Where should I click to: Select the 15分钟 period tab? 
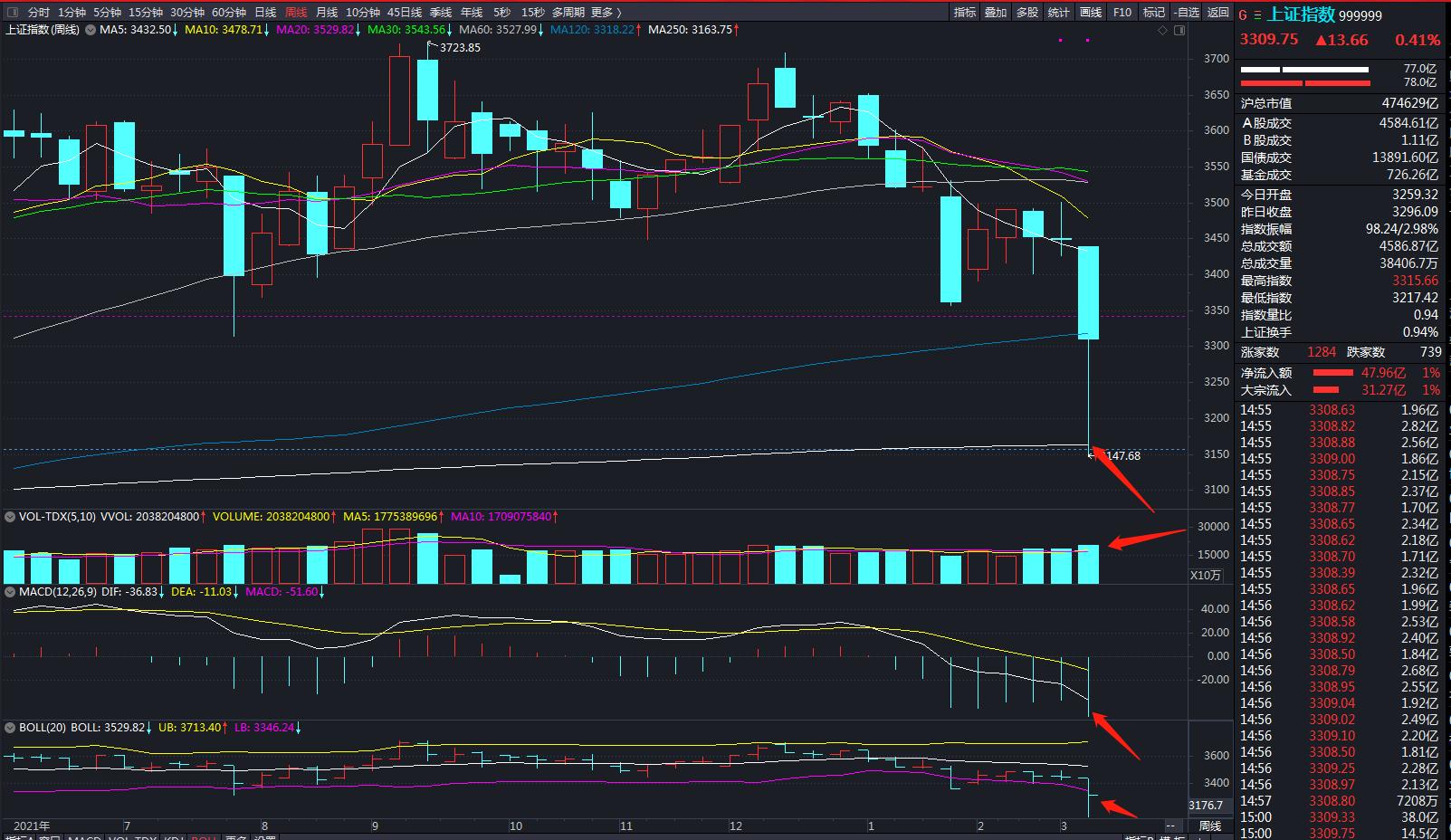point(146,12)
